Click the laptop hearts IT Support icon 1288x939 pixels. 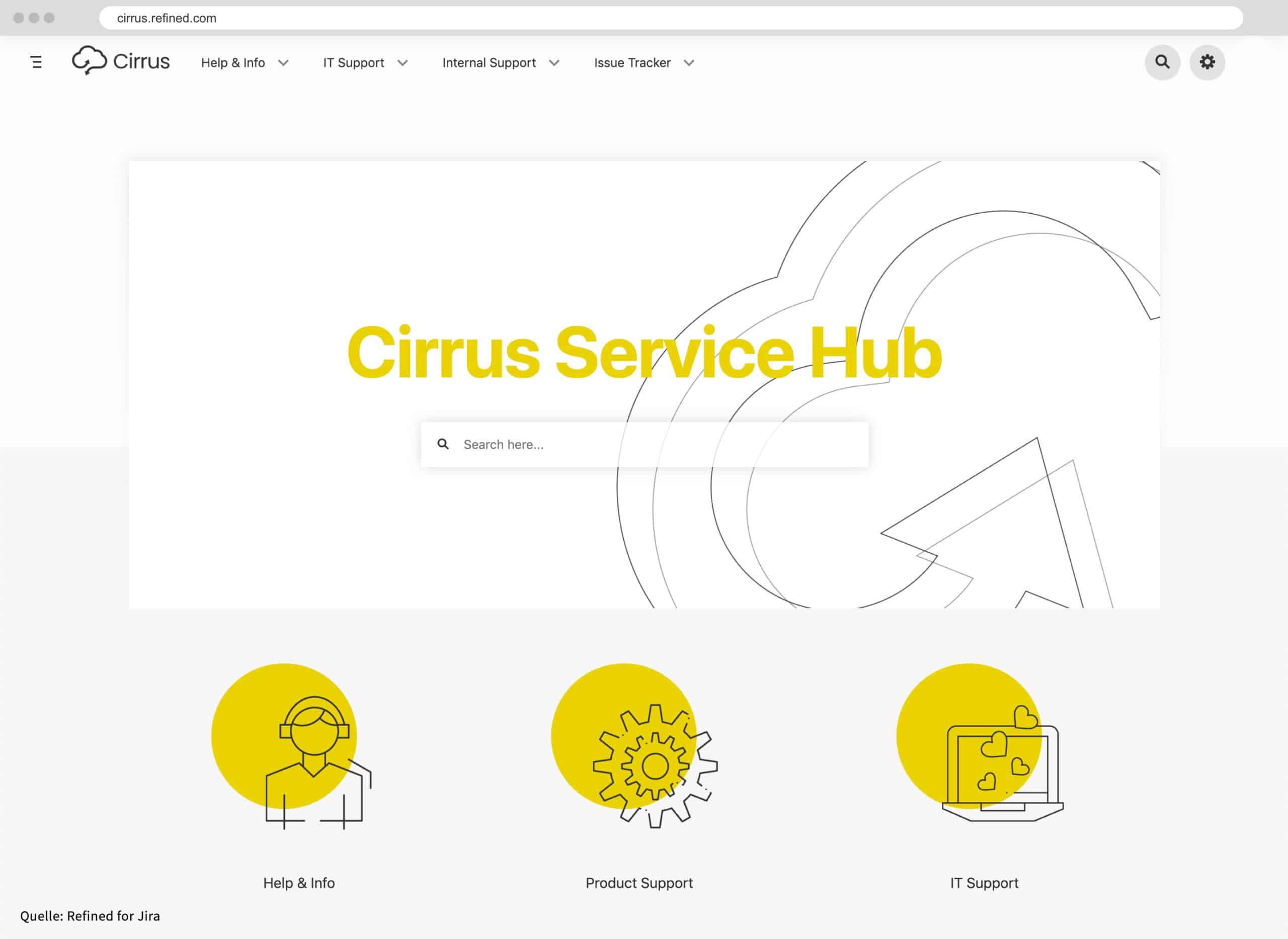[980, 742]
